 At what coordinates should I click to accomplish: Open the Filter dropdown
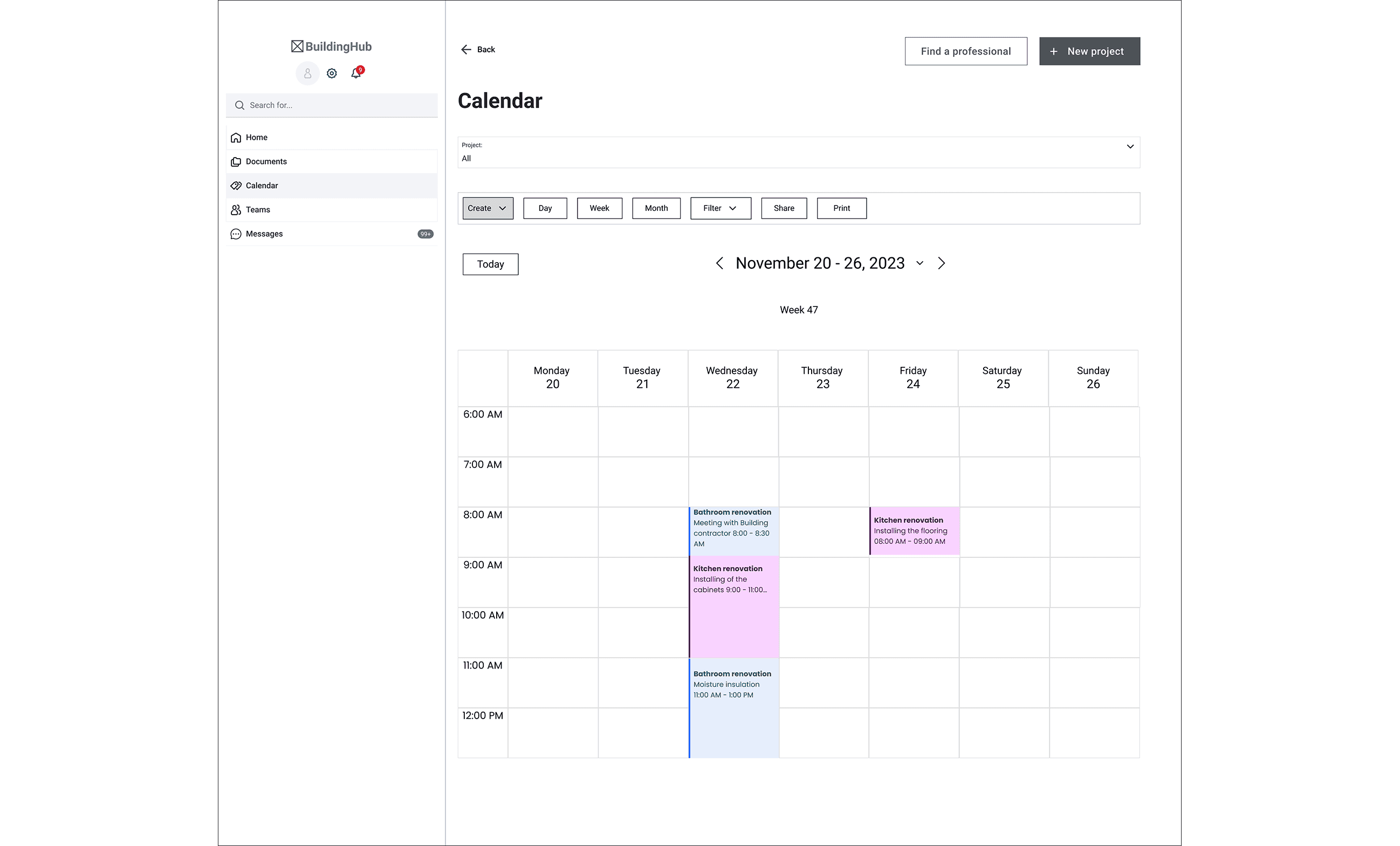pyautogui.click(x=720, y=208)
